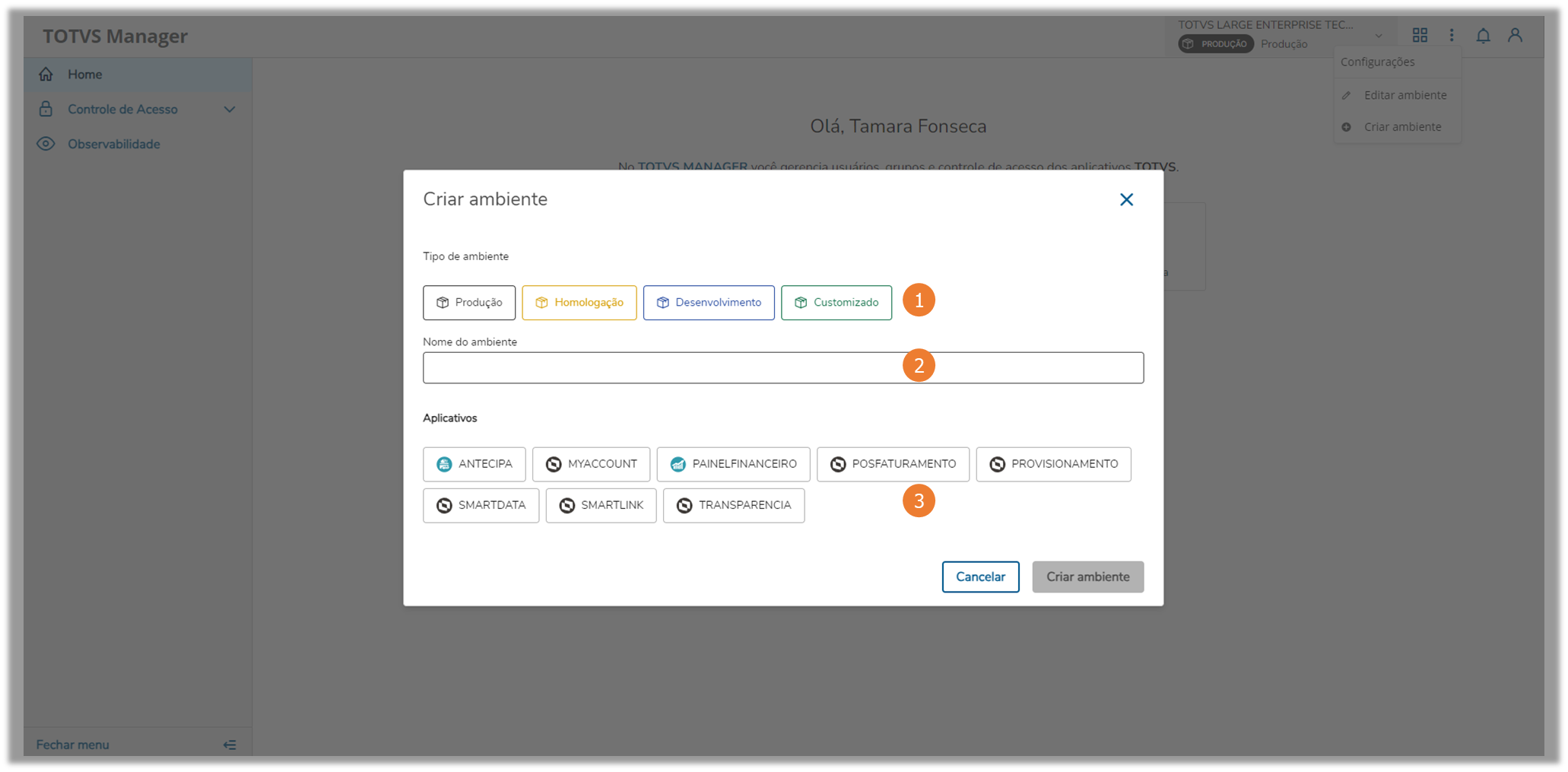
Task: Click the vertical three-dots settings icon
Action: (1451, 36)
